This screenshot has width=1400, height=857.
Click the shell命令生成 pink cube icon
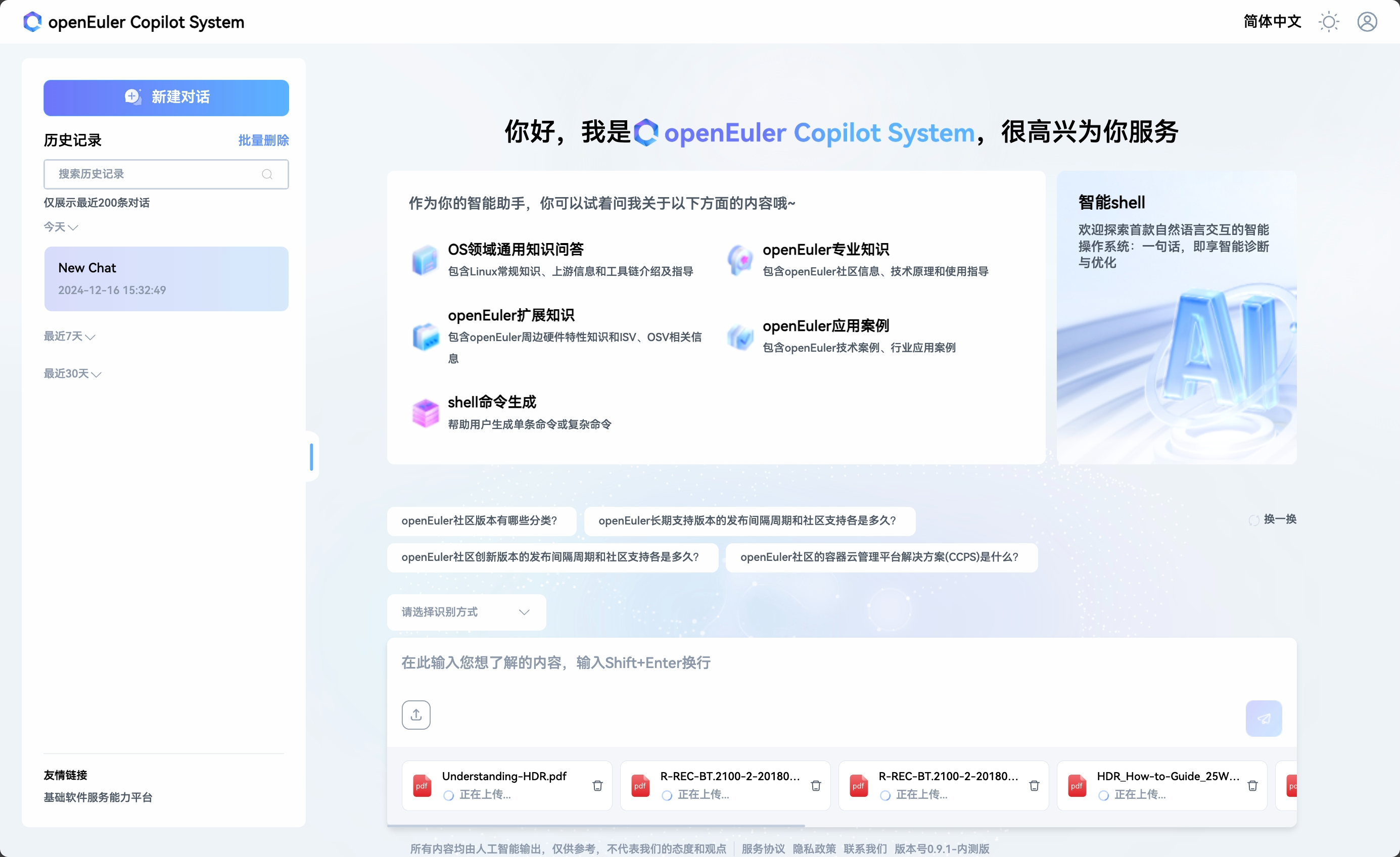pyautogui.click(x=425, y=412)
